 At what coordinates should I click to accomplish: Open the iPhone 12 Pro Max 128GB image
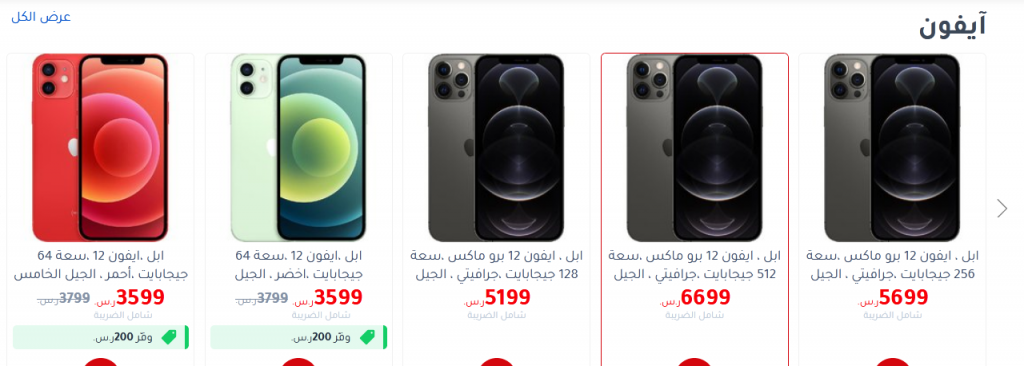[x=496, y=148]
